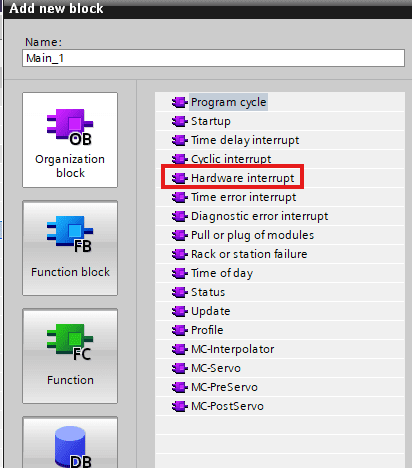This screenshot has height=468, width=412.
Task: Select the Data block DB cylinder icon
Action: [71, 447]
